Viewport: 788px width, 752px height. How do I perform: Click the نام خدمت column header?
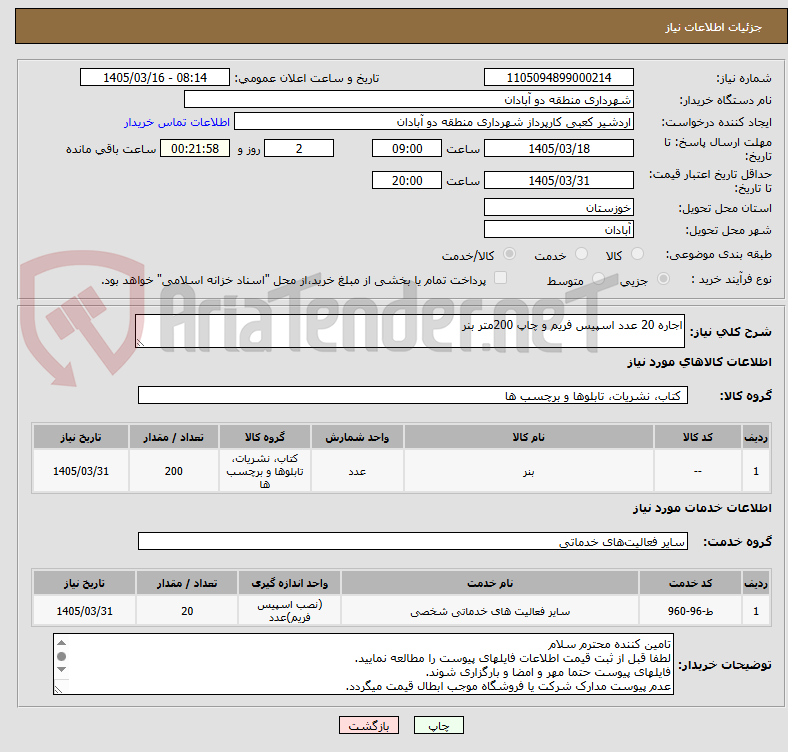[x=490, y=583]
